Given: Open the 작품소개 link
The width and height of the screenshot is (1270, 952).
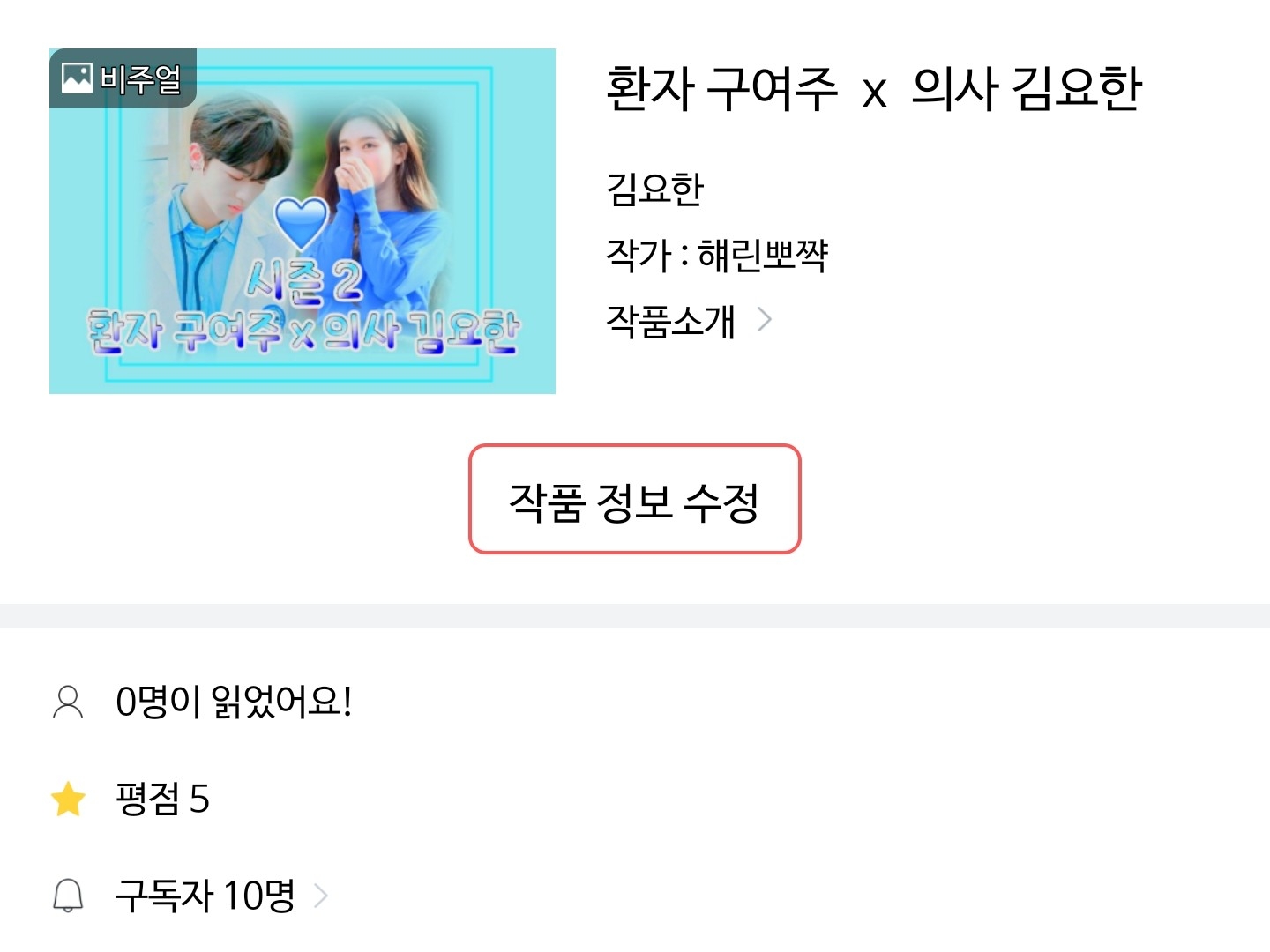Looking at the screenshot, I should (670, 321).
